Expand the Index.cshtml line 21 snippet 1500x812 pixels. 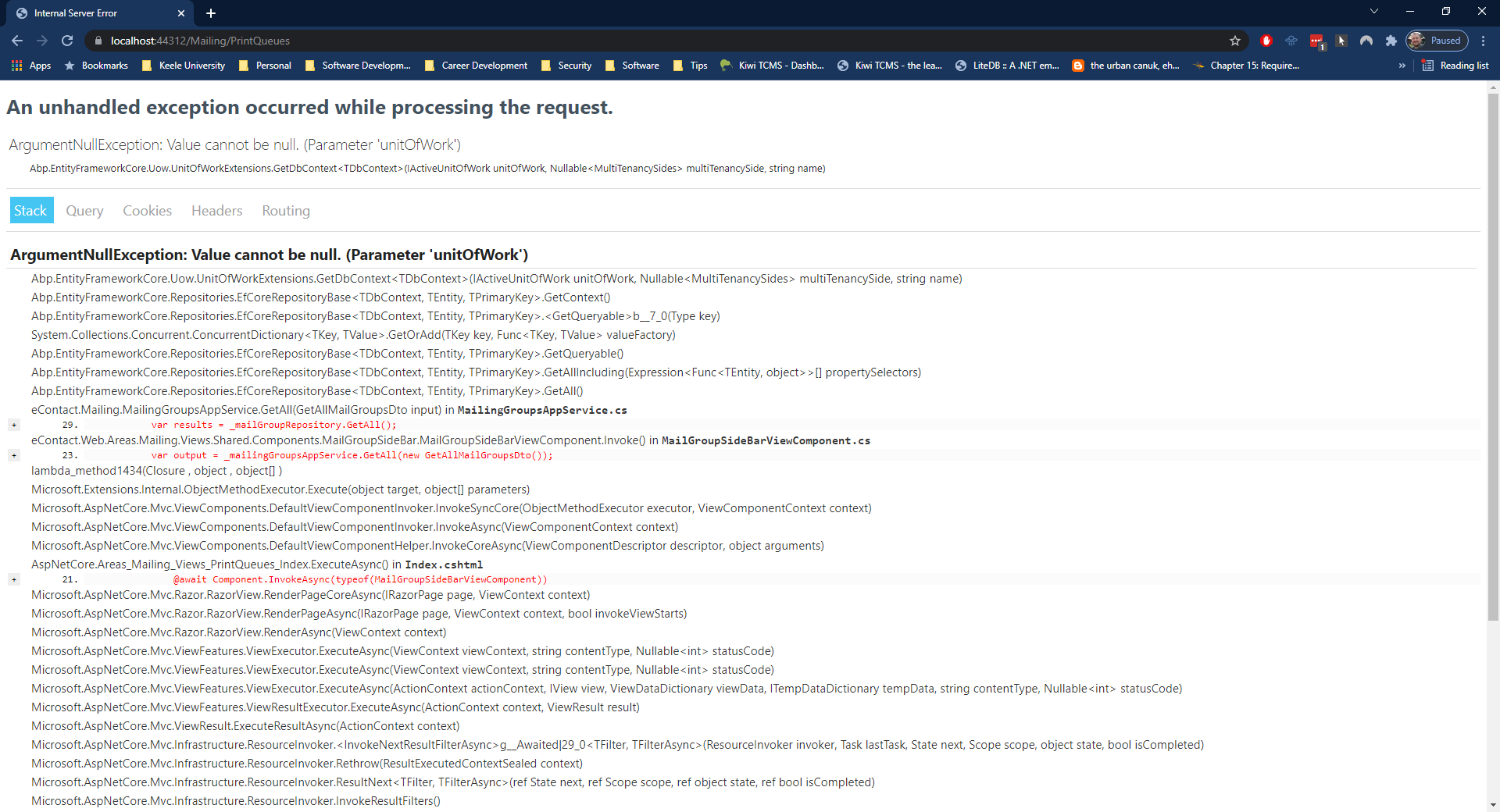point(14,579)
